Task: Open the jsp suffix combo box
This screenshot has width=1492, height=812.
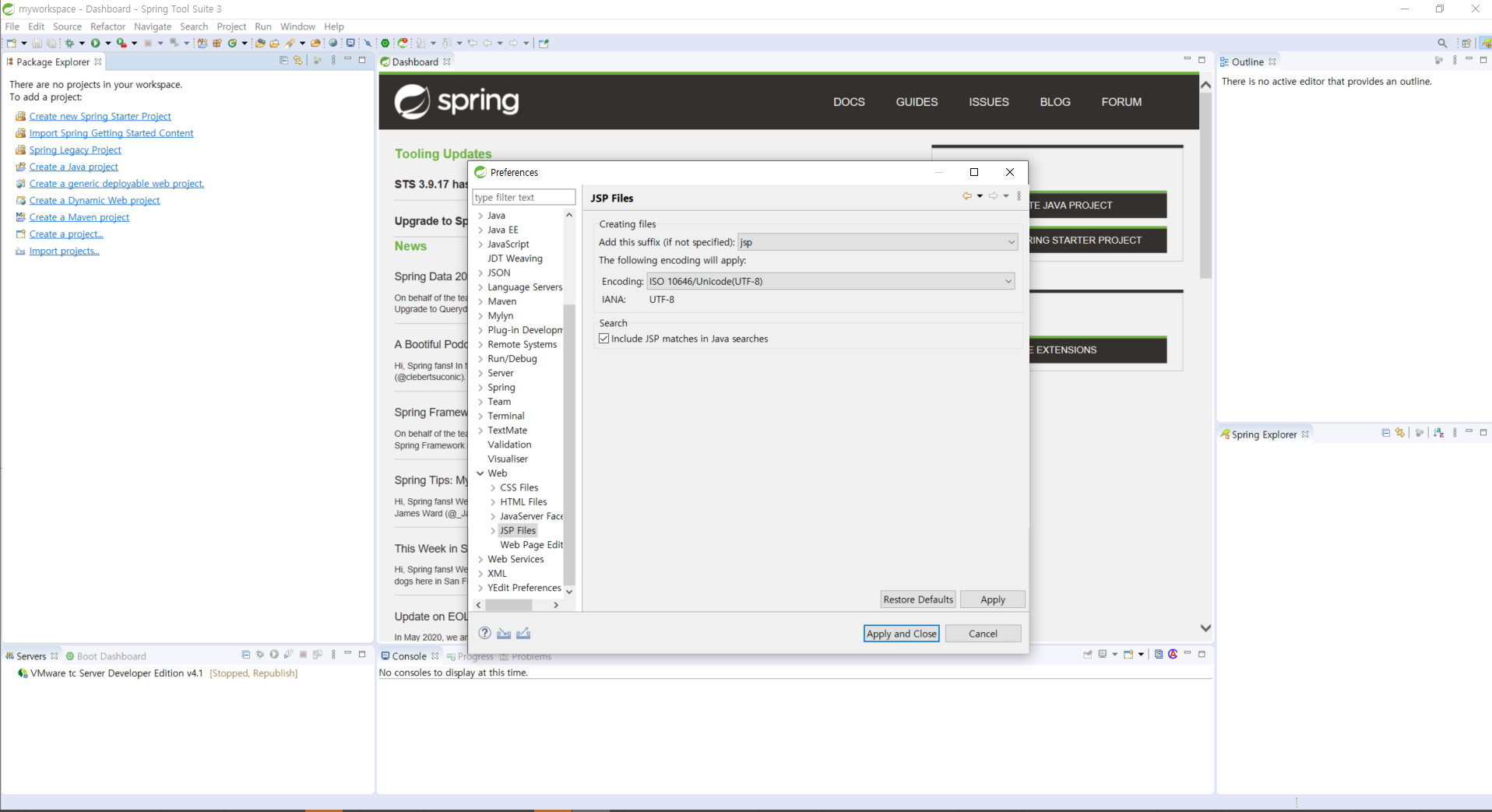Action: 878,242
